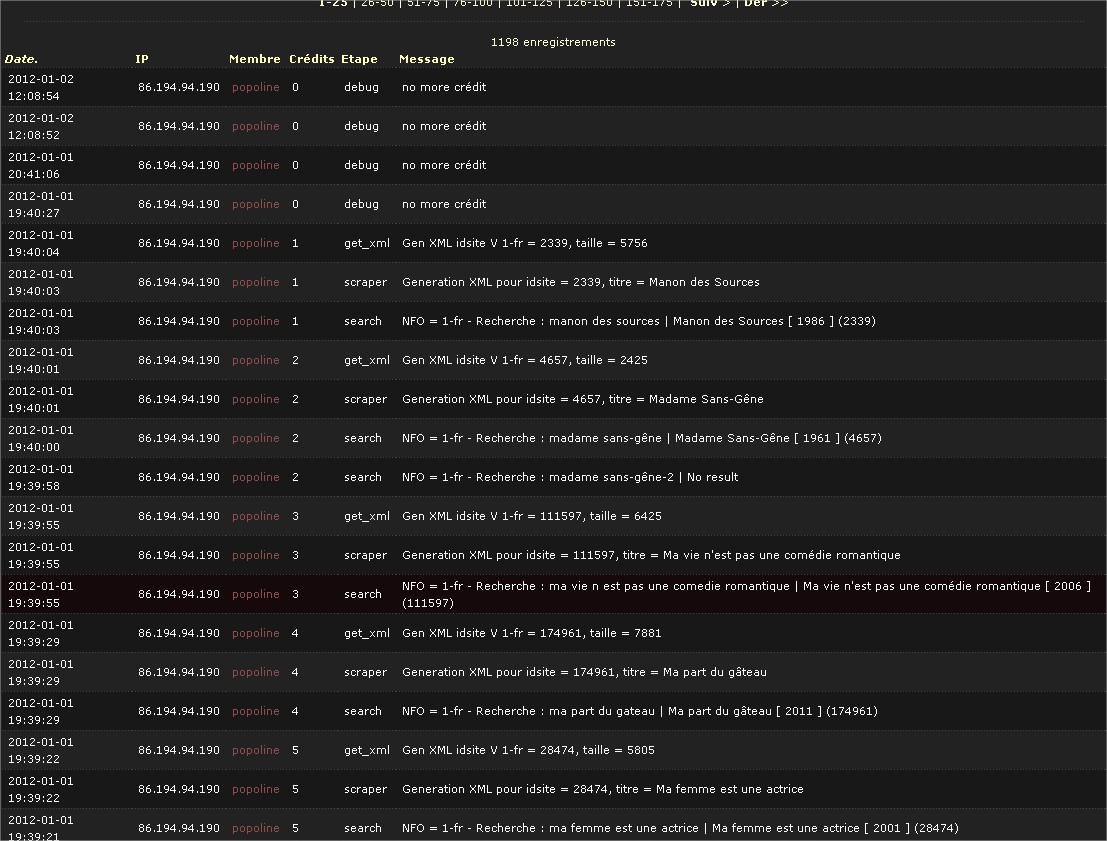Select message 'Gen XML idsite V 1-fr = 174961, taille = 7881'
Screen dimensions: 1107x841
click(x=532, y=633)
